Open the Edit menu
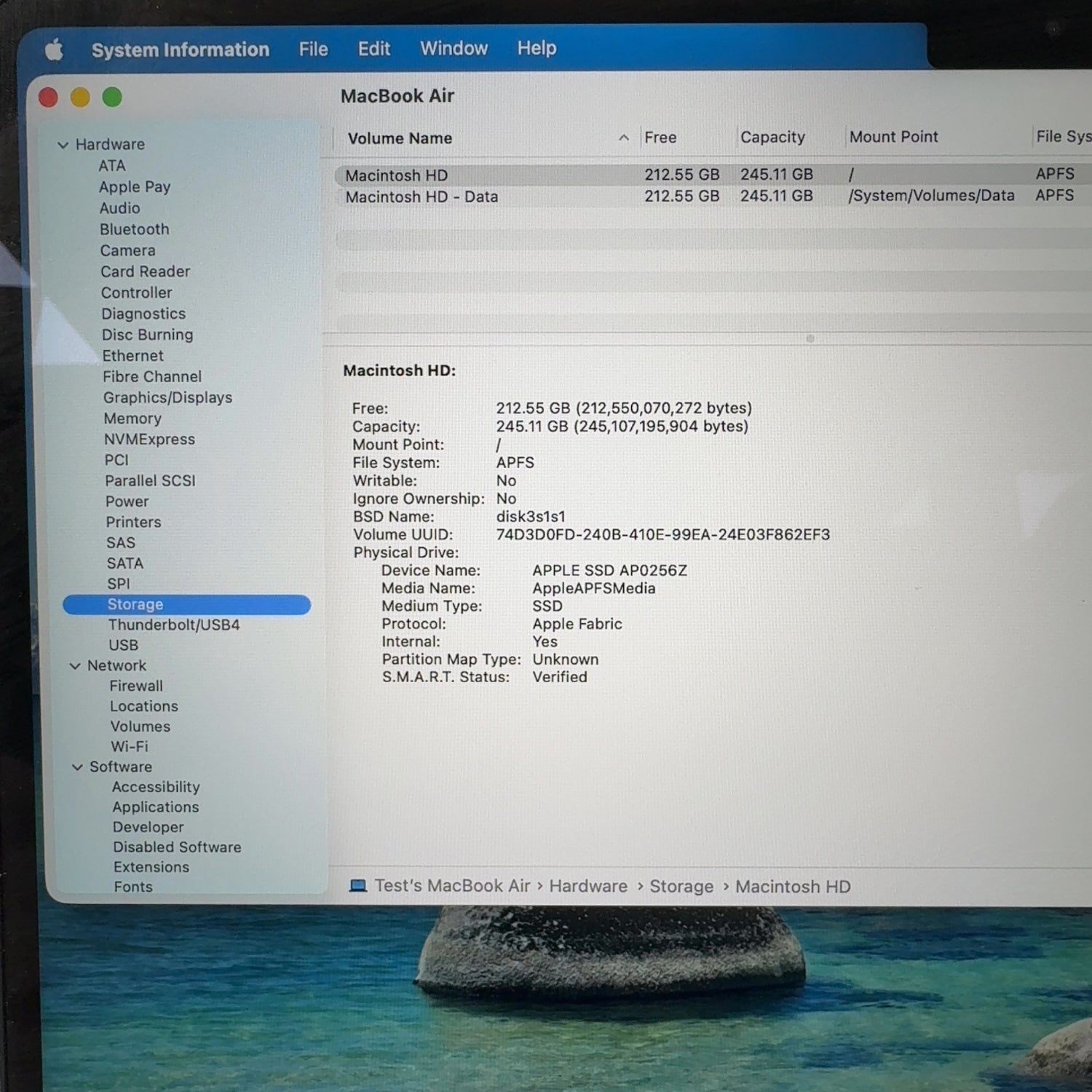 tap(374, 48)
